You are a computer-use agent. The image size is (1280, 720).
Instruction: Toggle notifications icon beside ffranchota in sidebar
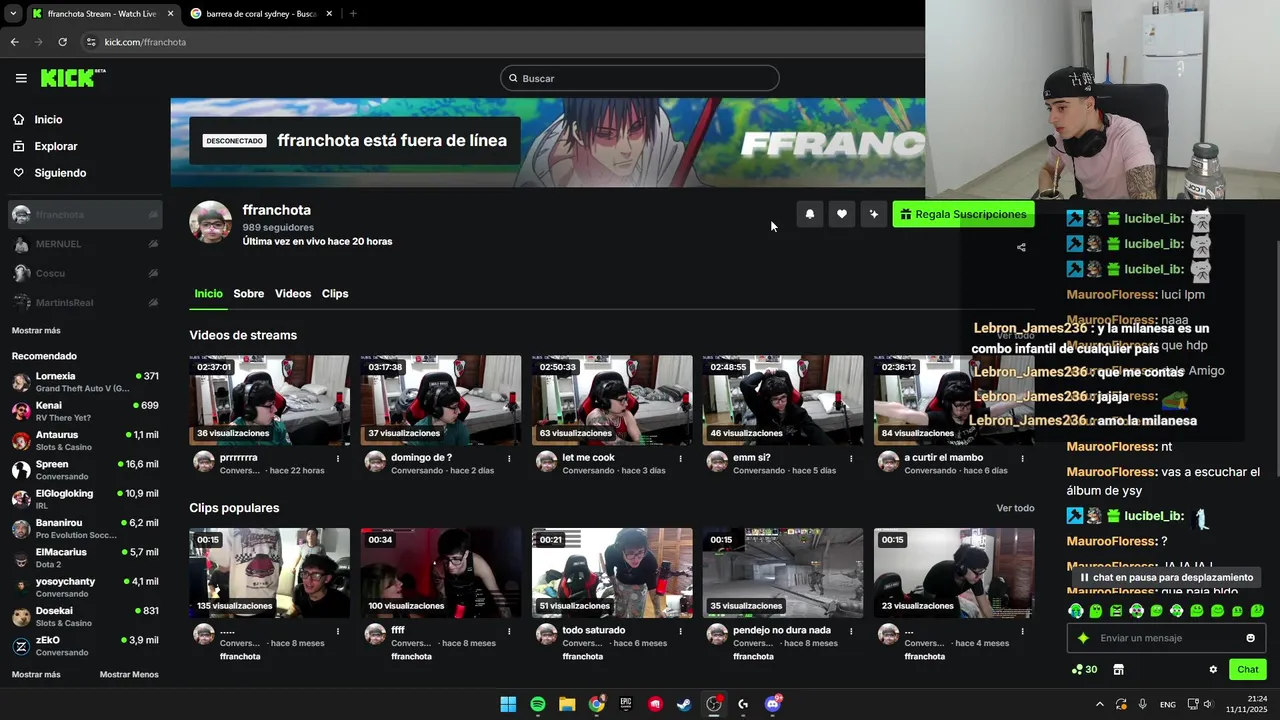[x=153, y=215]
